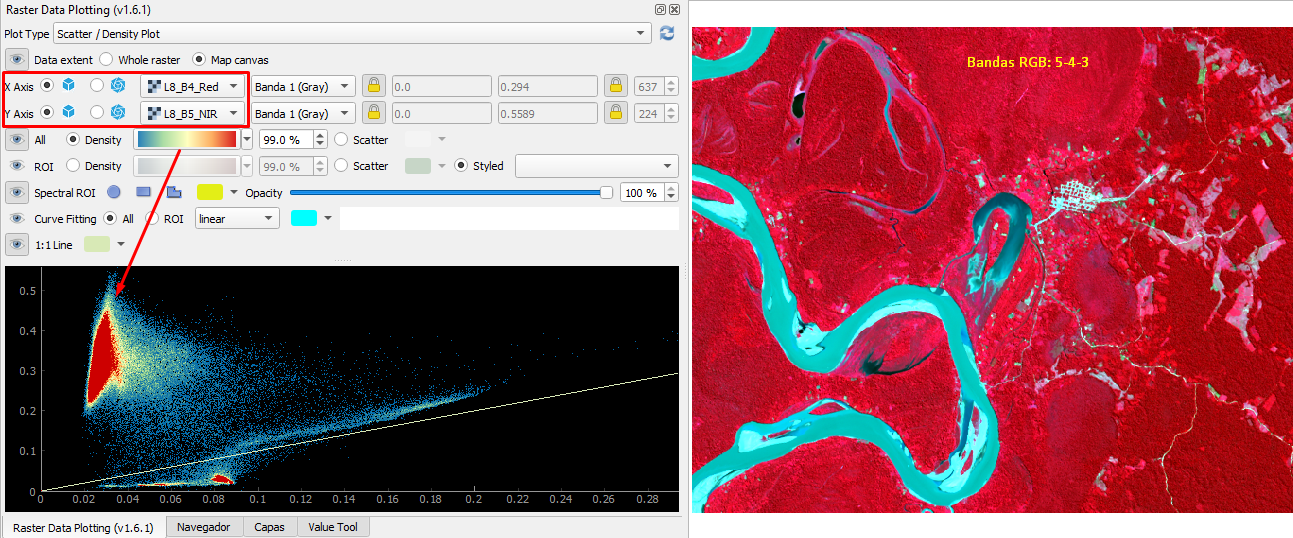Click the All 99.0 % percentile spinbox
The image size is (1293, 538).
(293, 140)
